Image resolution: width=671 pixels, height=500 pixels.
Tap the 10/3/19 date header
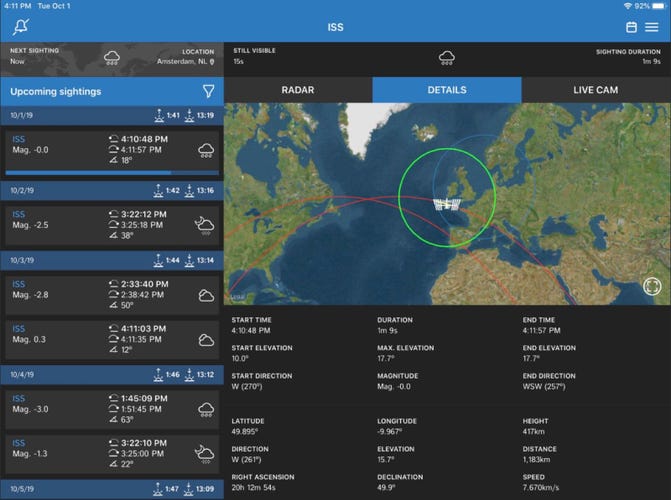tap(112, 260)
